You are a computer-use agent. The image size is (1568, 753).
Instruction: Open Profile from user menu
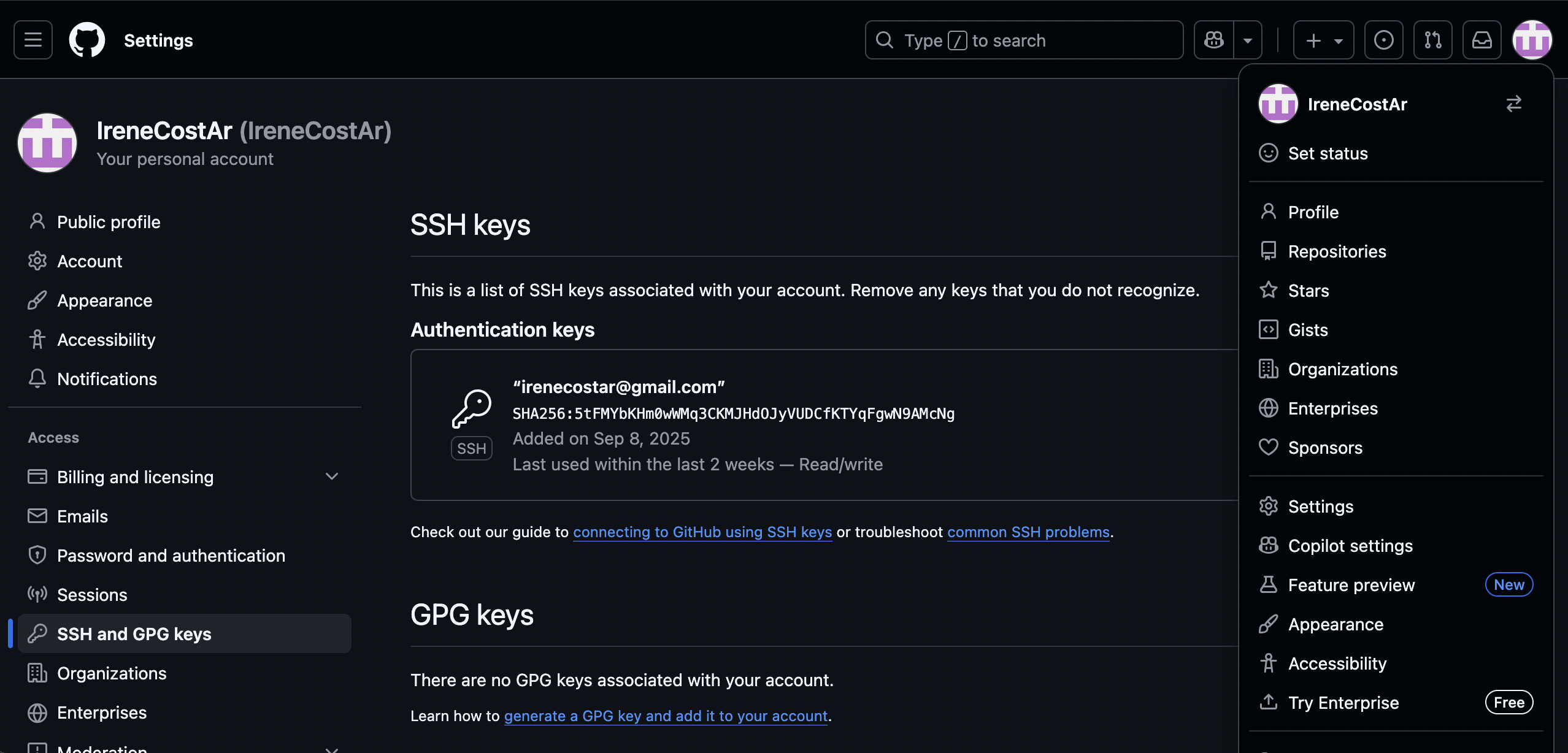1396,212
